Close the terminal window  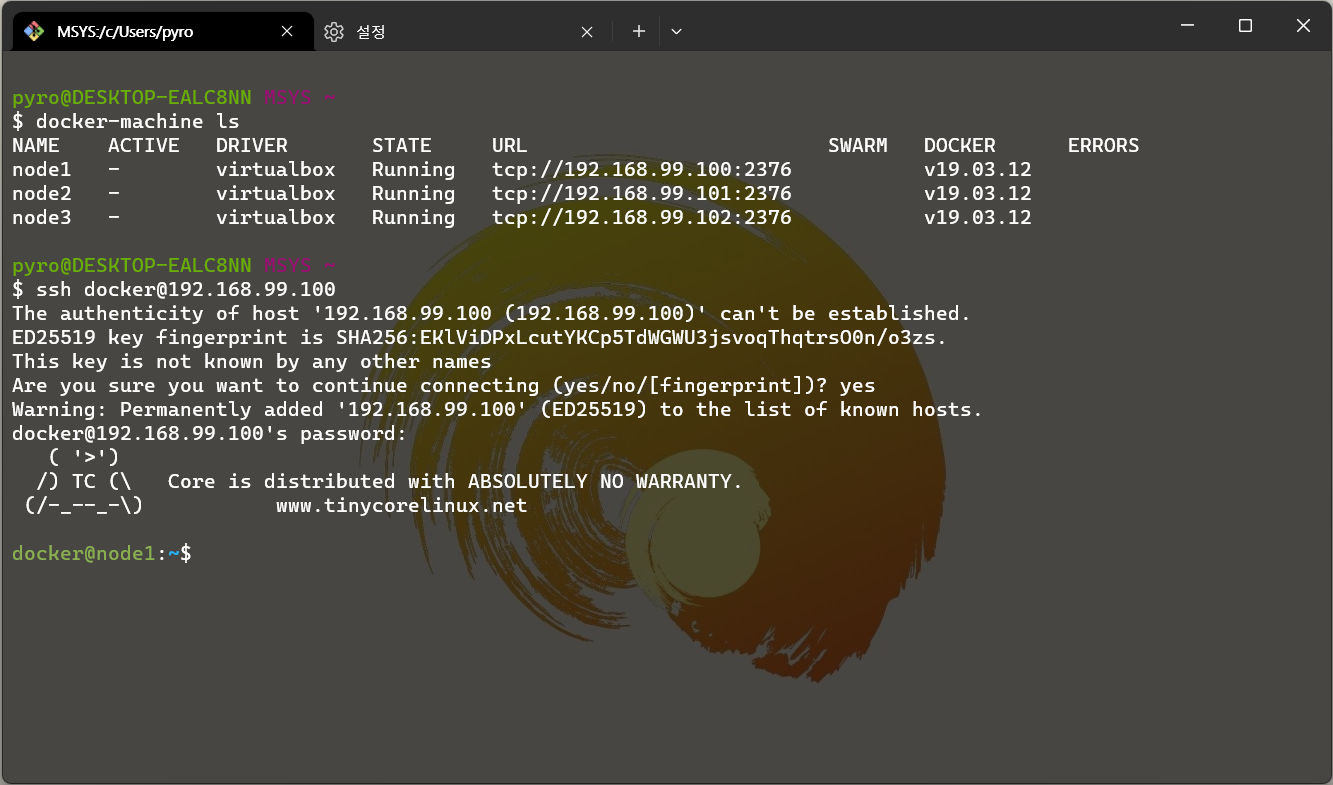(x=1303, y=26)
